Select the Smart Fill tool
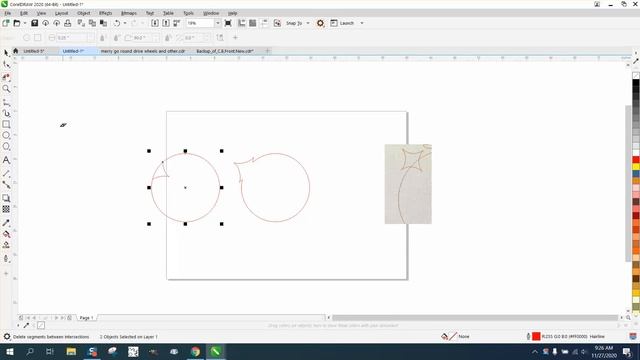 point(6,245)
